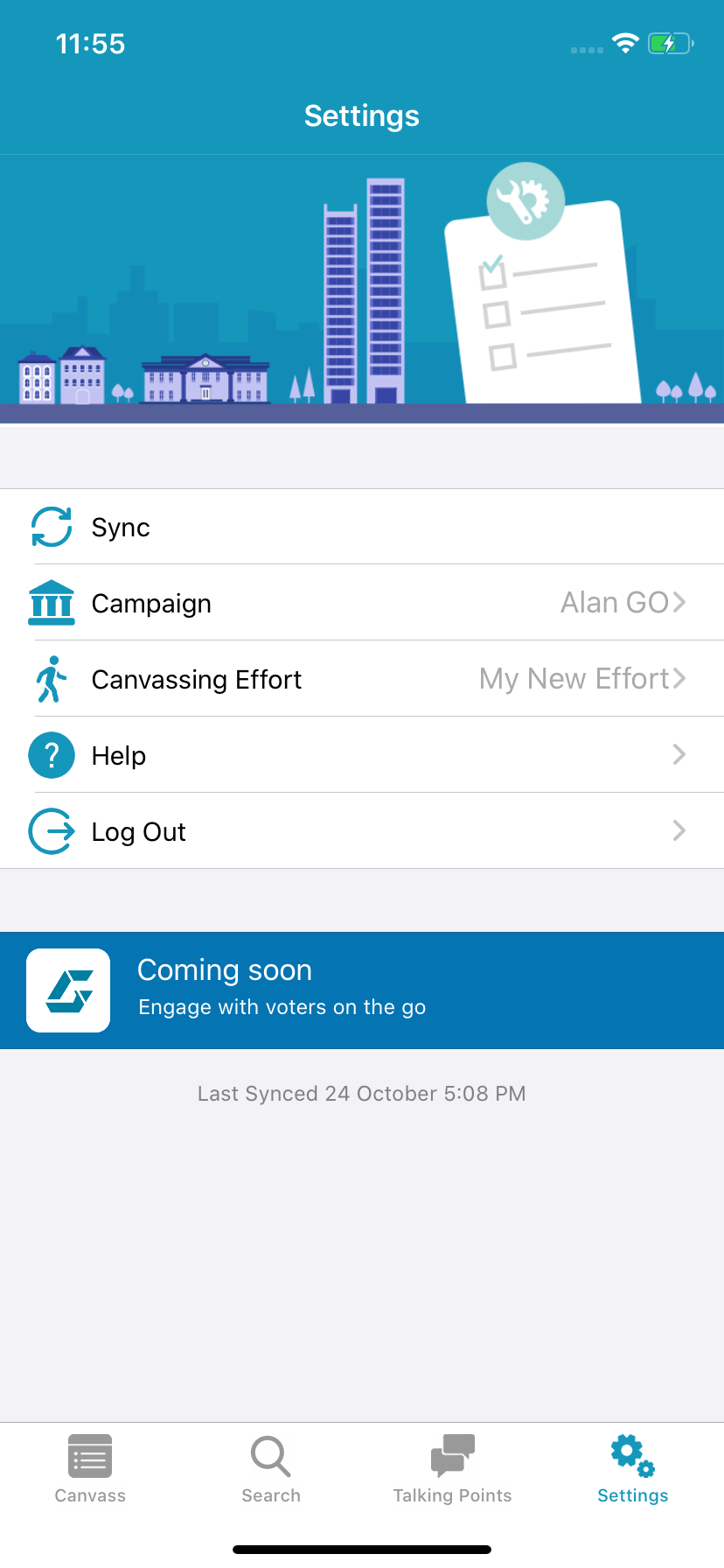724x1568 pixels.
Task: Expand the Help row chevron
Action: pyautogui.click(x=679, y=755)
